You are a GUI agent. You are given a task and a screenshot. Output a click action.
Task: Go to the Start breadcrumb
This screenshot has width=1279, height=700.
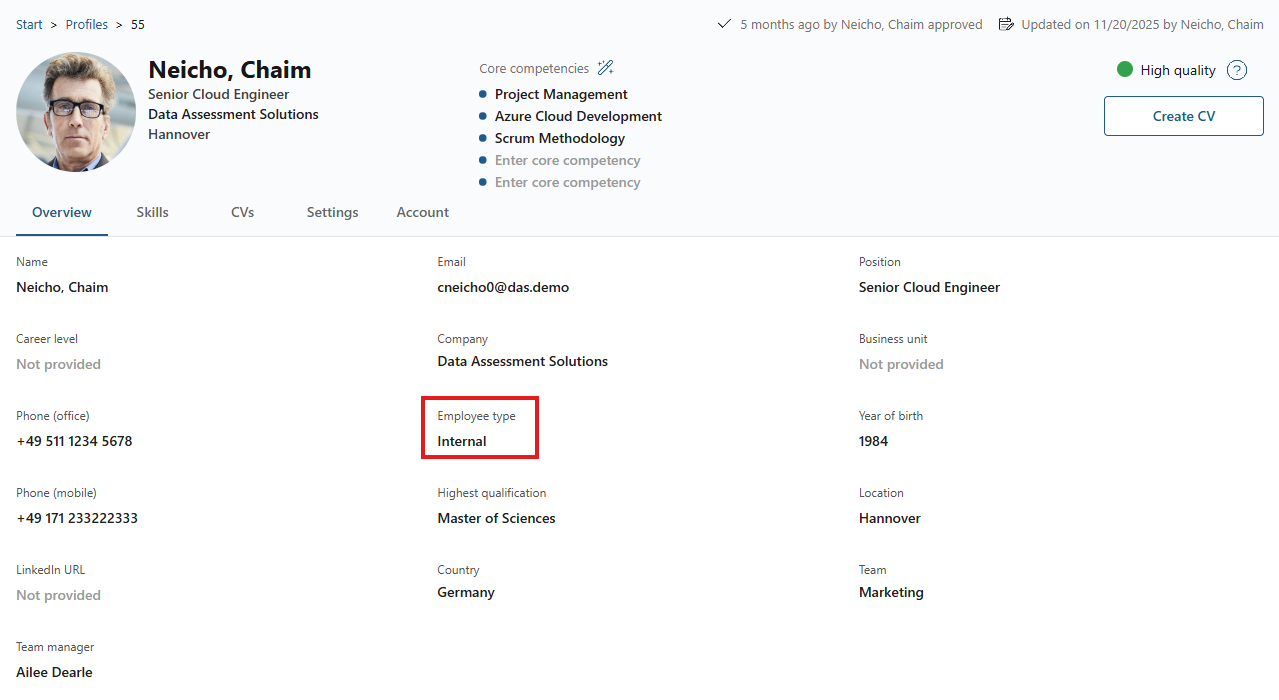(x=29, y=24)
